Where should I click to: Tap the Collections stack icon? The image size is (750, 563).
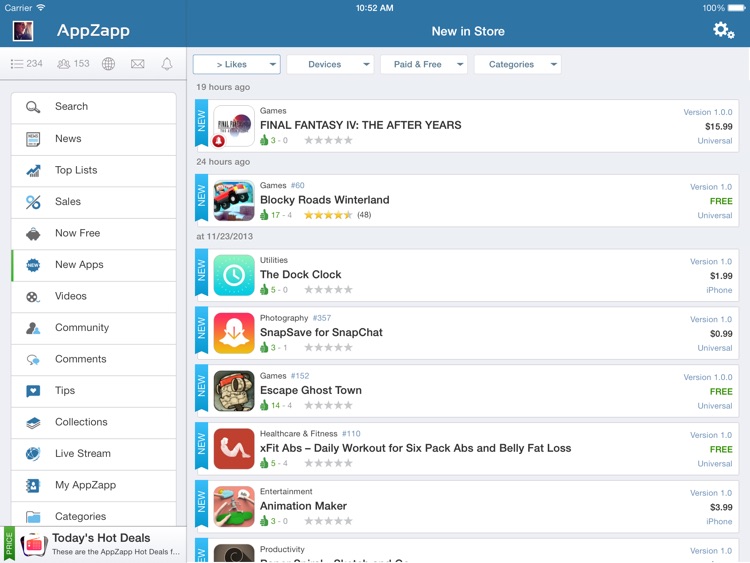tap(33, 423)
